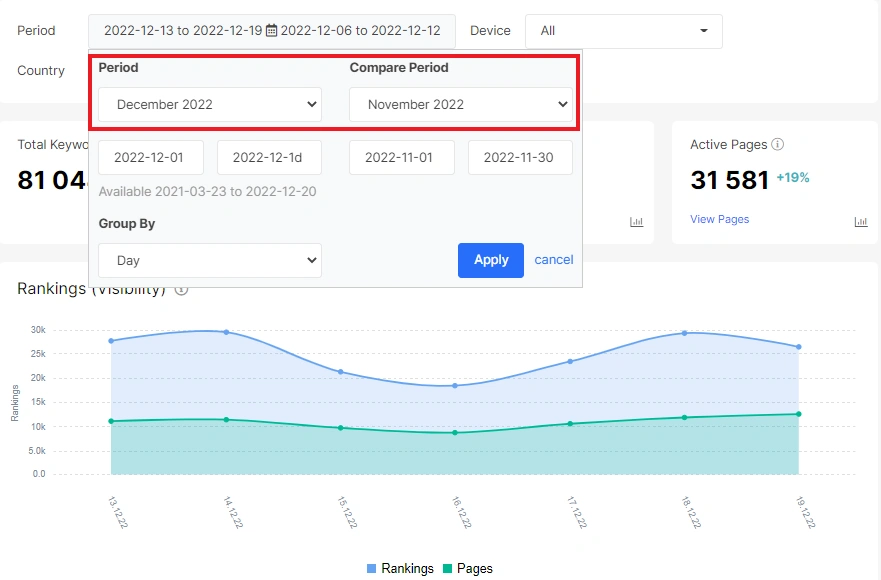
Task: Open the Group By dropdown set to Day
Action: (209, 260)
